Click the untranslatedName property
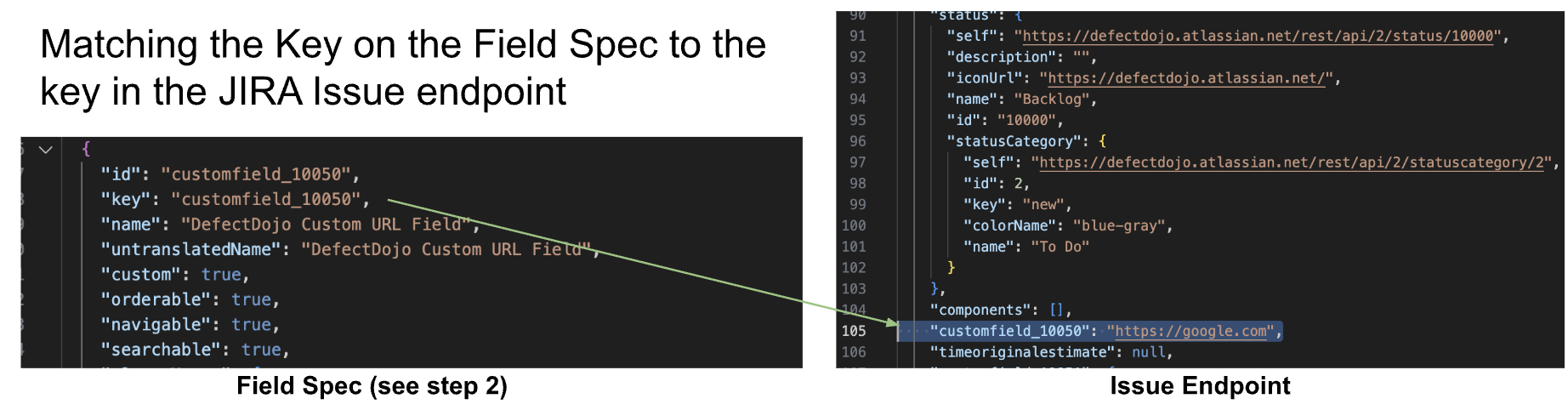The height and width of the screenshot is (410, 1568). point(190,249)
